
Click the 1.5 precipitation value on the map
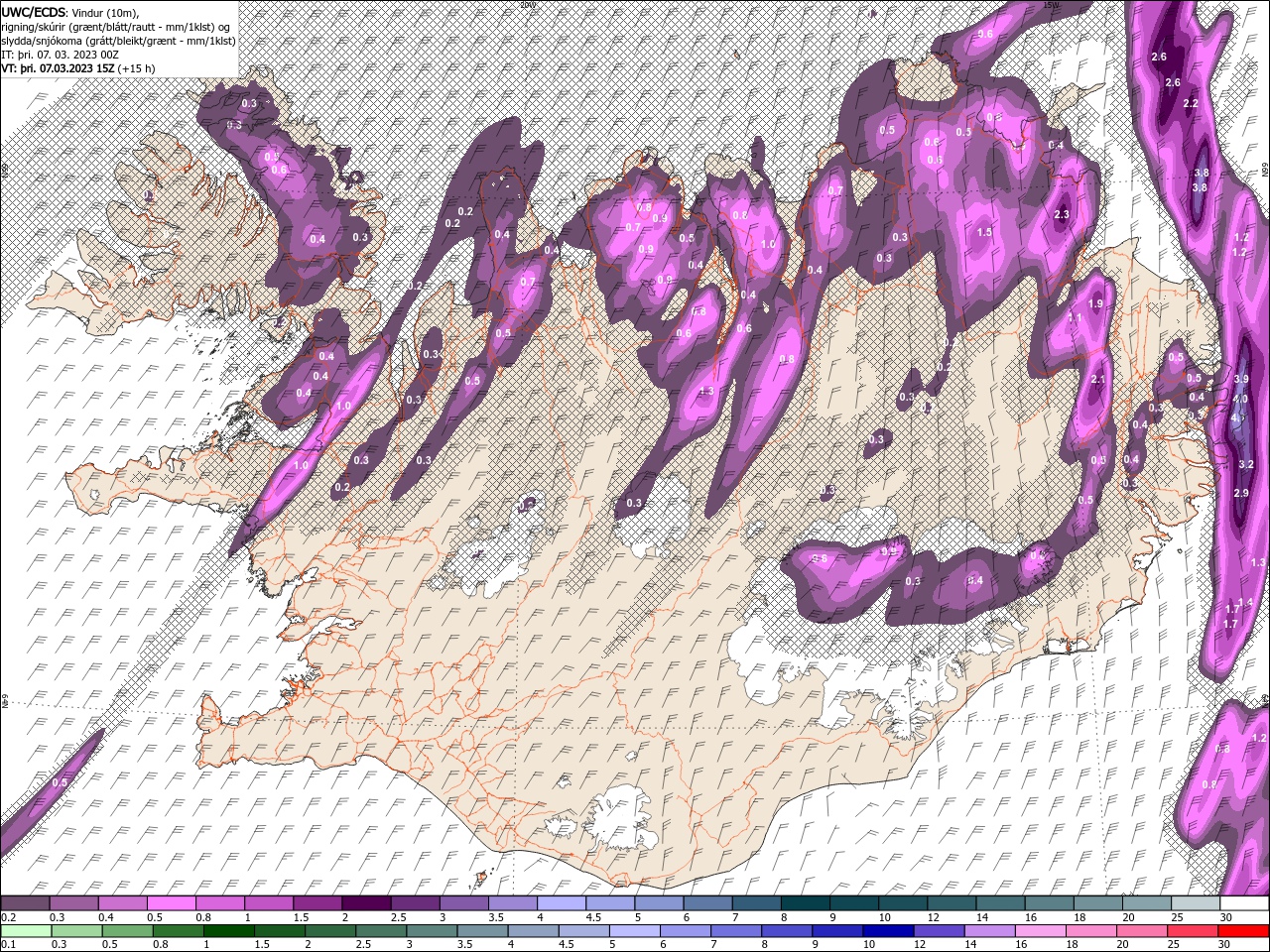pyautogui.click(x=984, y=232)
